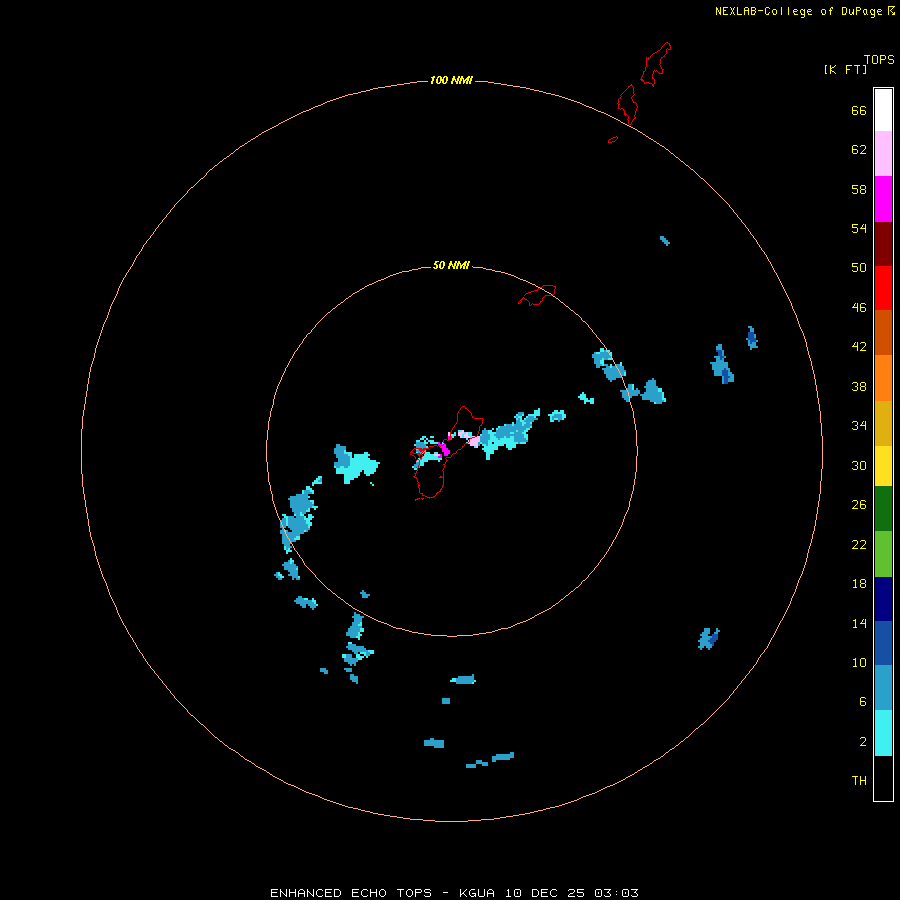Screen dimensions: 900x900
Task: Click the dark red 54 kft swatch
Action: coord(883,243)
